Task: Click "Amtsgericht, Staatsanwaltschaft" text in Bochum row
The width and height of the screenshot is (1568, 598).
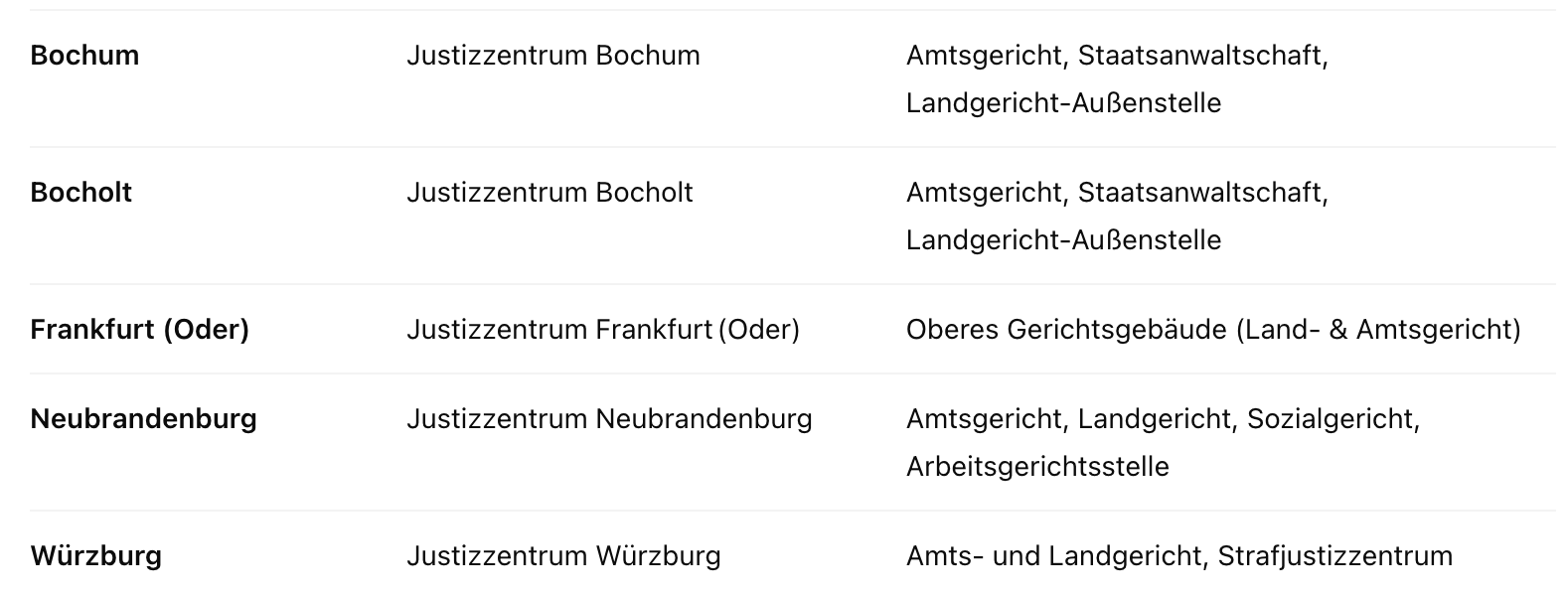Action: pos(1116,56)
